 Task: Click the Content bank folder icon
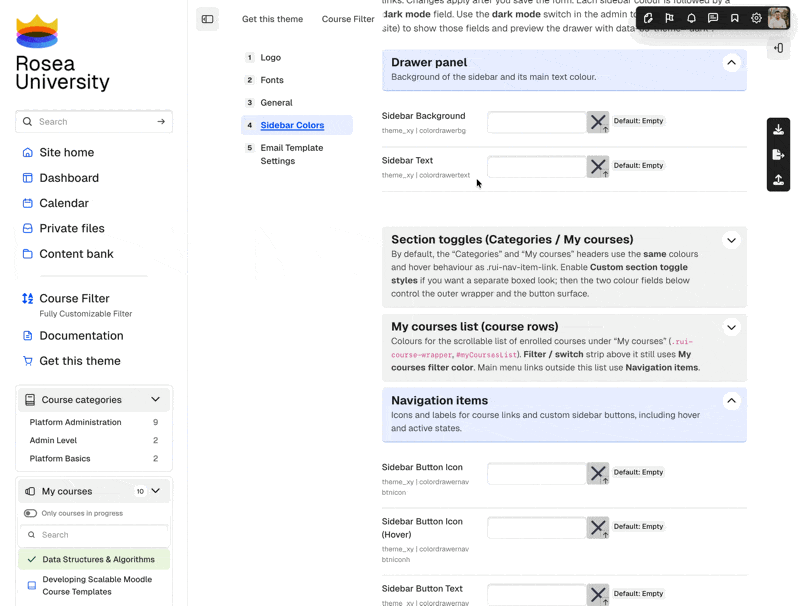tap(28, 254)
